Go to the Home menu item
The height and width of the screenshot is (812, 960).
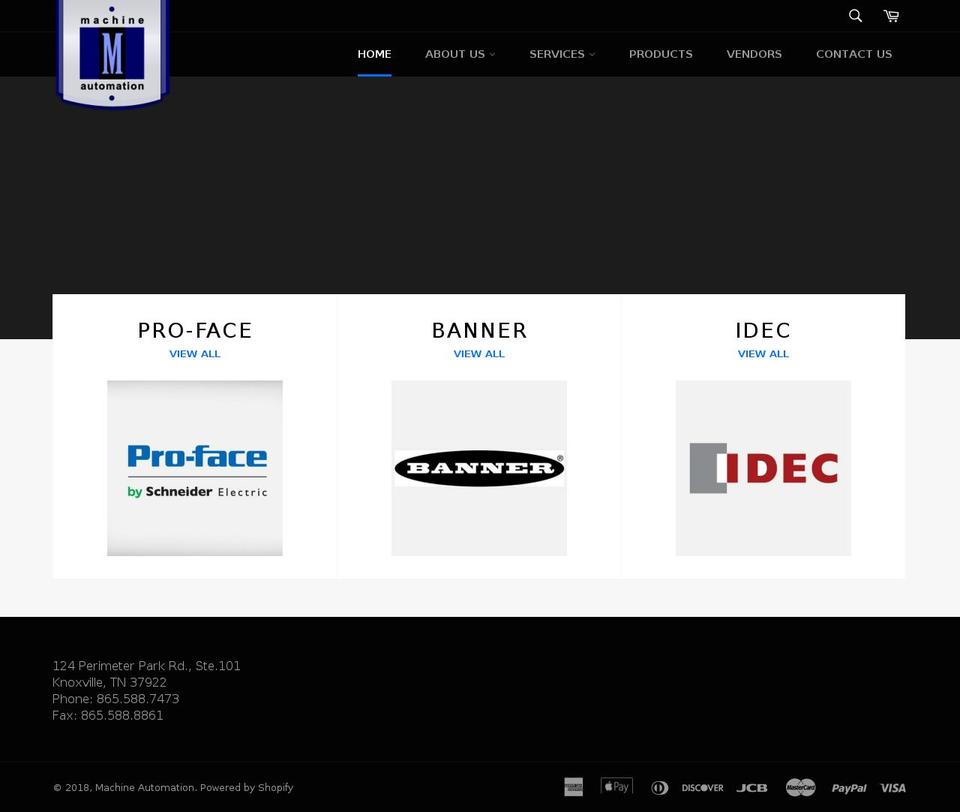click(x=374, y=54)
